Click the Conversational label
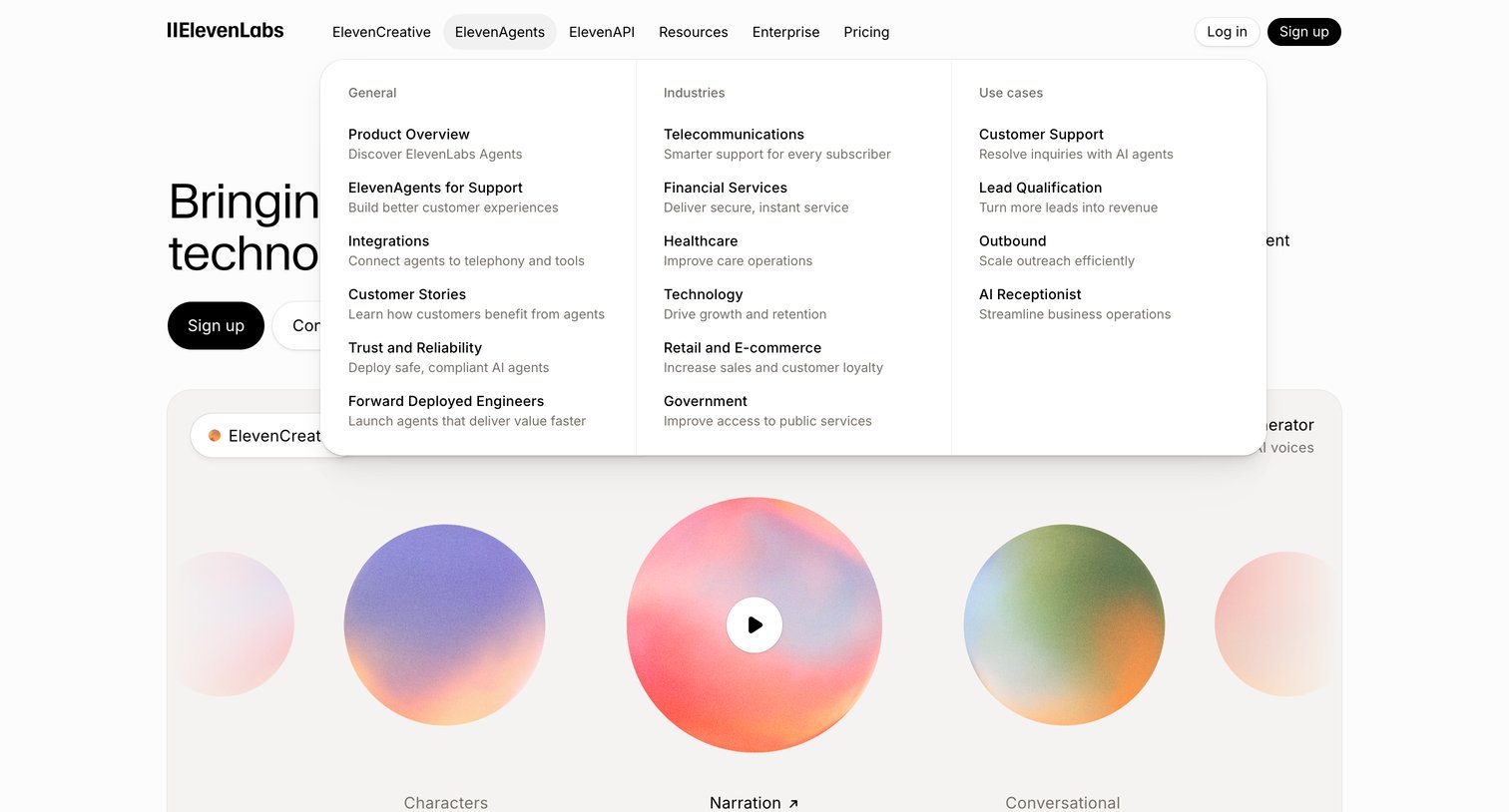The image size is (1509, 812). [1063, 803]
